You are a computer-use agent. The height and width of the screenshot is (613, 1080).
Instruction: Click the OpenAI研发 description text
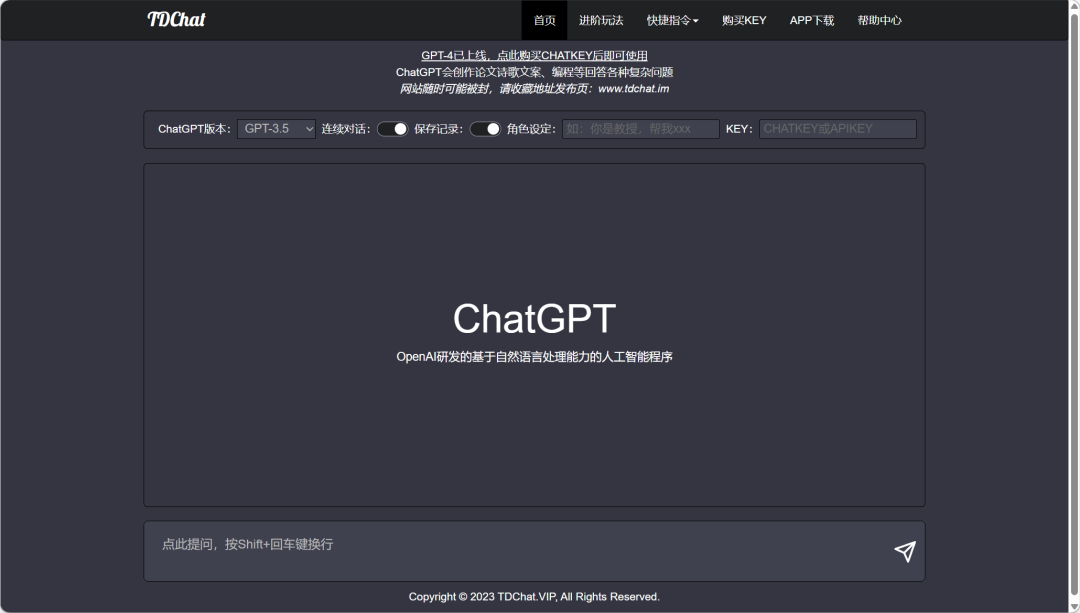coord(534,357)
